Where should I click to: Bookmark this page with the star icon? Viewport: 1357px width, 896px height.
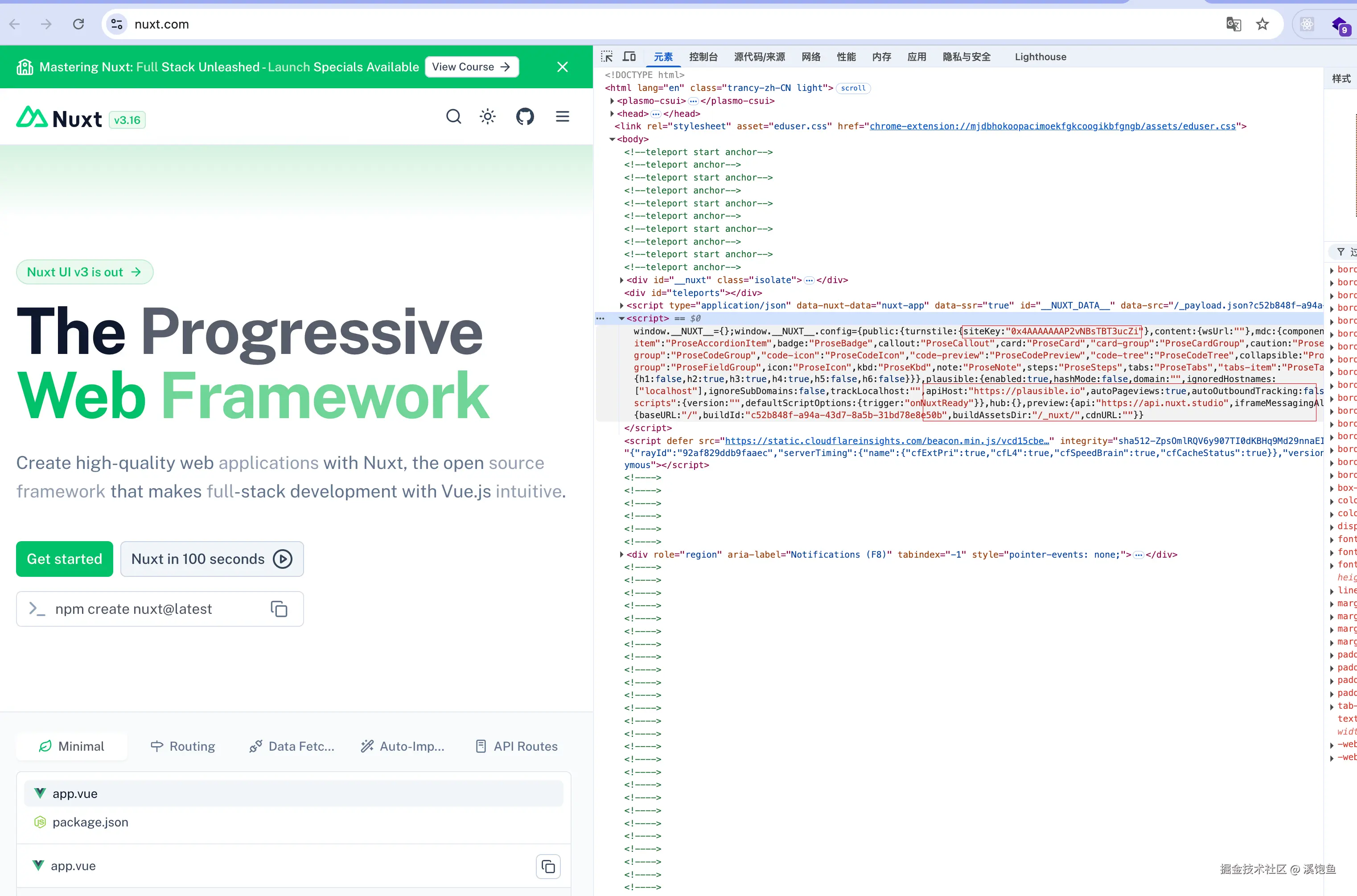pos(1262,24)
